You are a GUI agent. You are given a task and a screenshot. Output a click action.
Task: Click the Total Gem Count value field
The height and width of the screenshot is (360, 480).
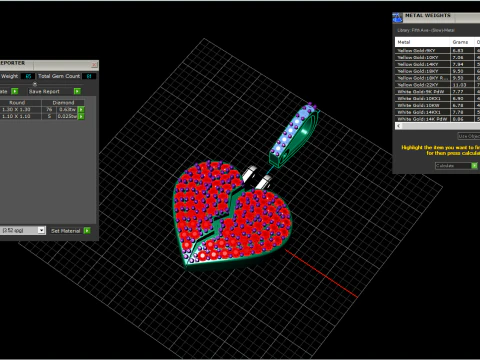click(x=89, y=76)
